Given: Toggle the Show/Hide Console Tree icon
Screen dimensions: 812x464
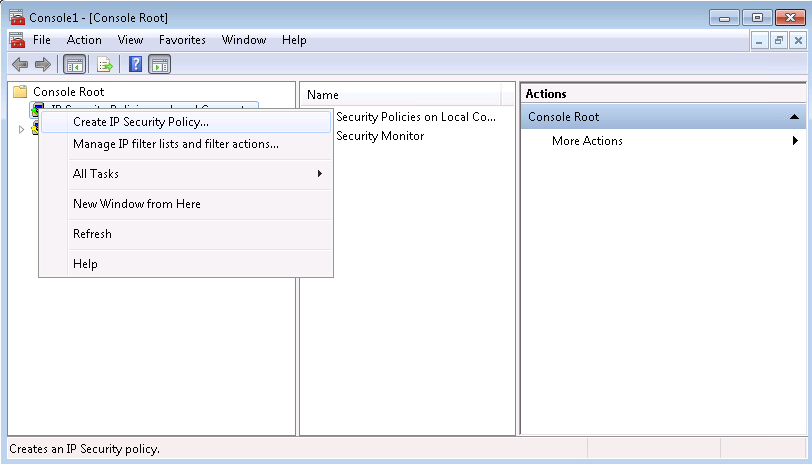Looking at the screenshot, I should click(73, 65).
